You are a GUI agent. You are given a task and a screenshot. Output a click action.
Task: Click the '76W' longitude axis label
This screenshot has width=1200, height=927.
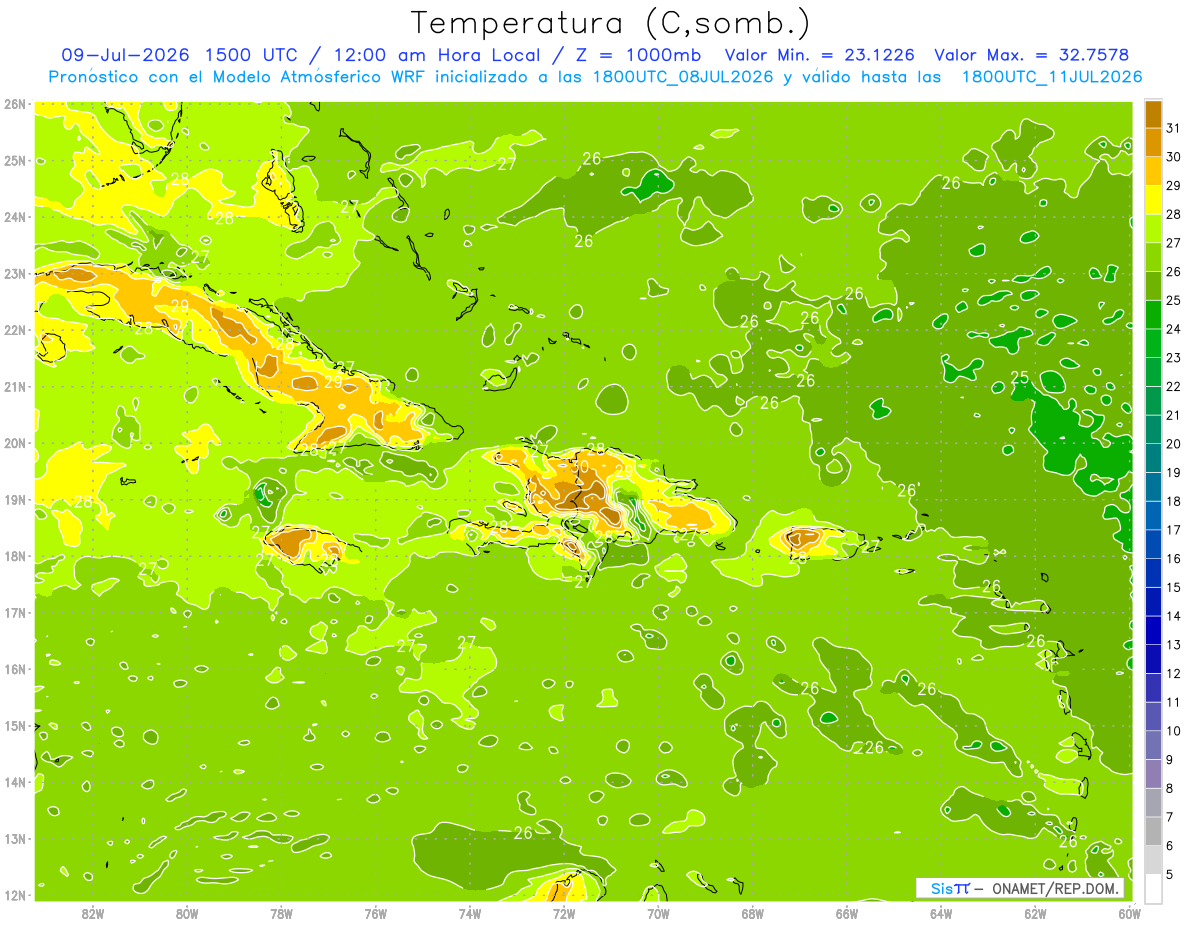coord(376,913)
